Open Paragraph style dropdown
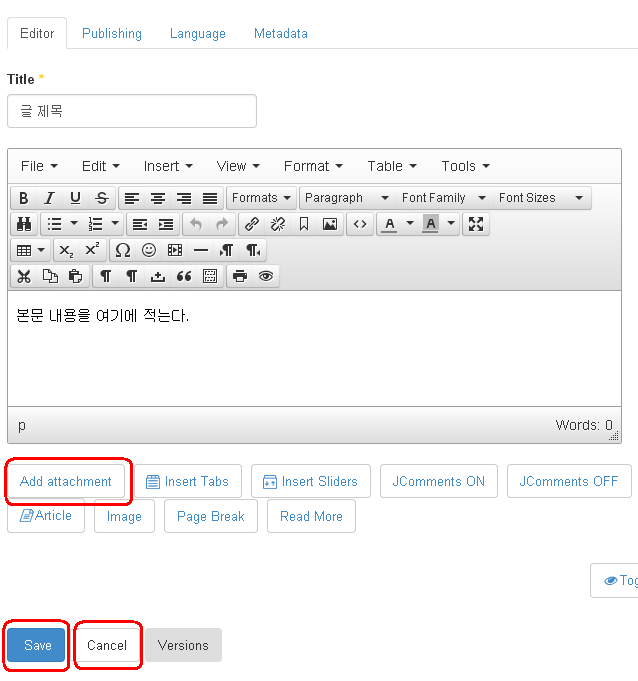Image resolution: width=638 pixels, height=681 pixels. 347,198
